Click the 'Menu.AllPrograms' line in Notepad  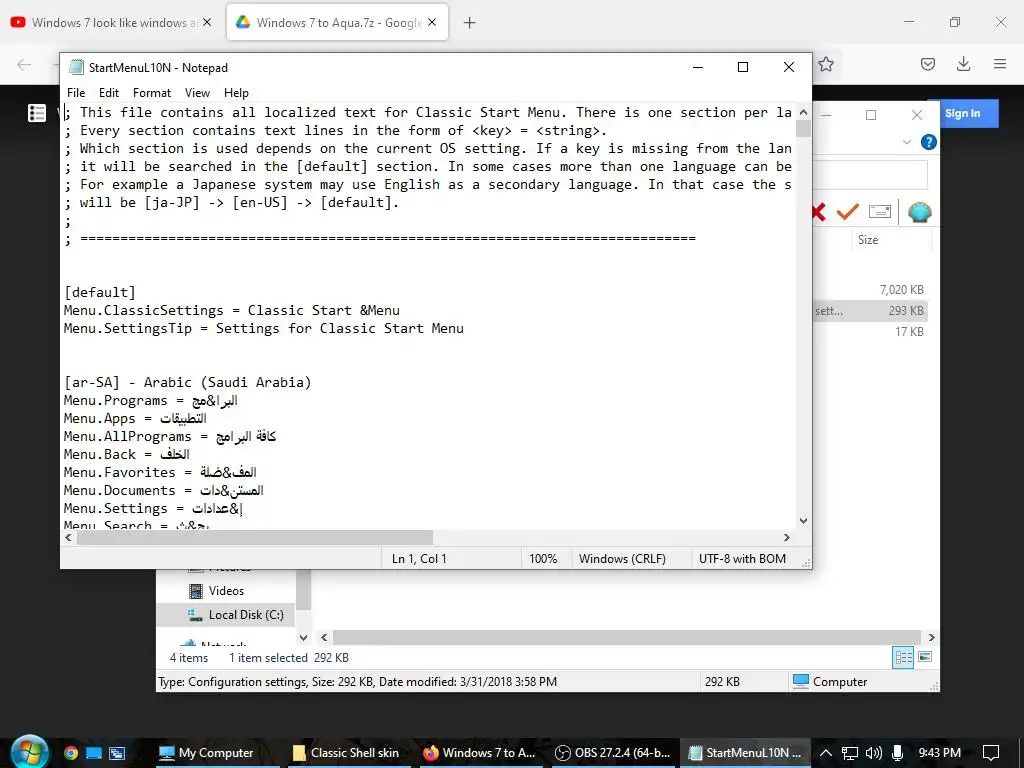click(170, 436)
